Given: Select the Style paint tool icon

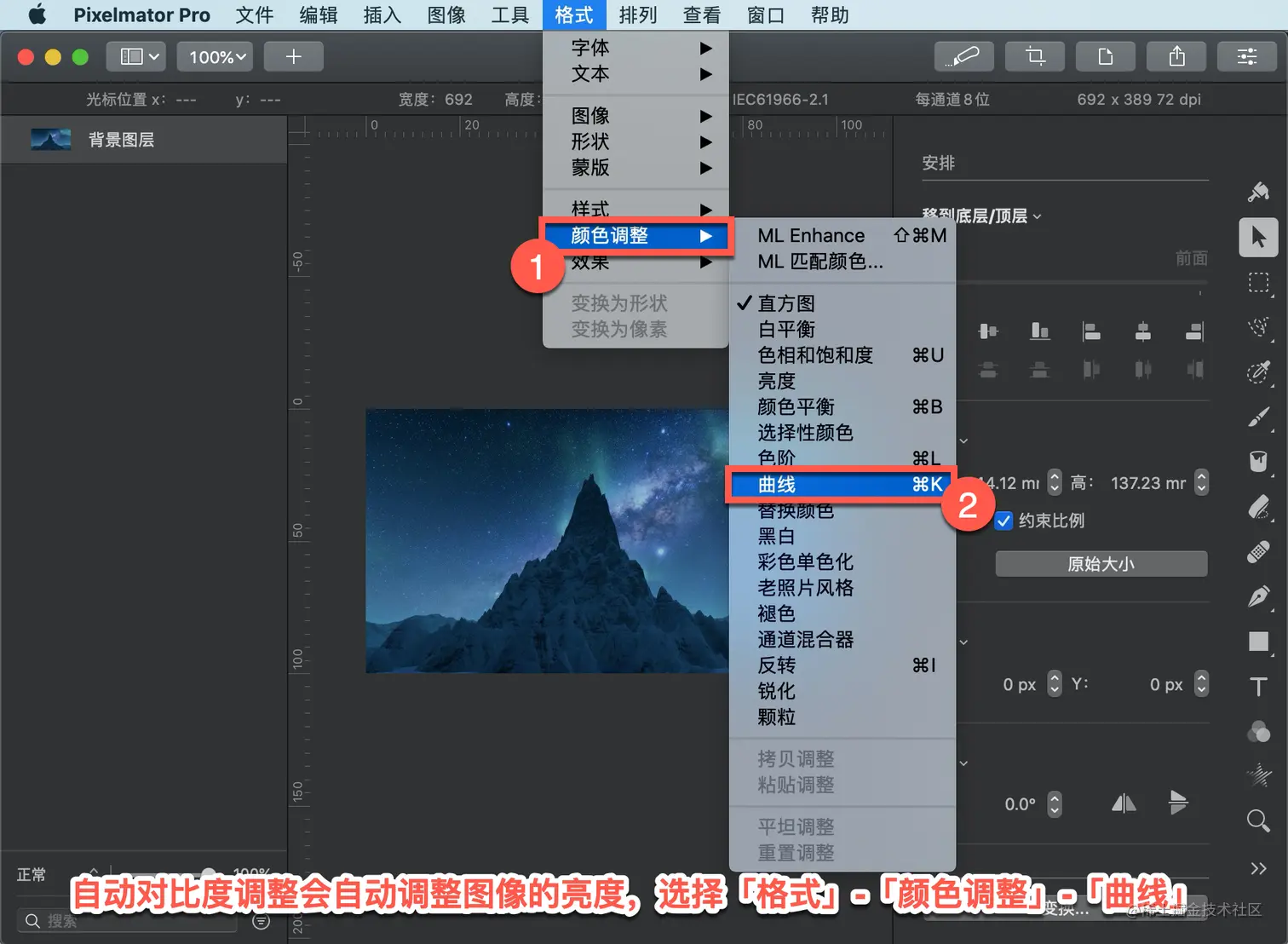Looking at the screenshot, I should tap(1258, 192).
